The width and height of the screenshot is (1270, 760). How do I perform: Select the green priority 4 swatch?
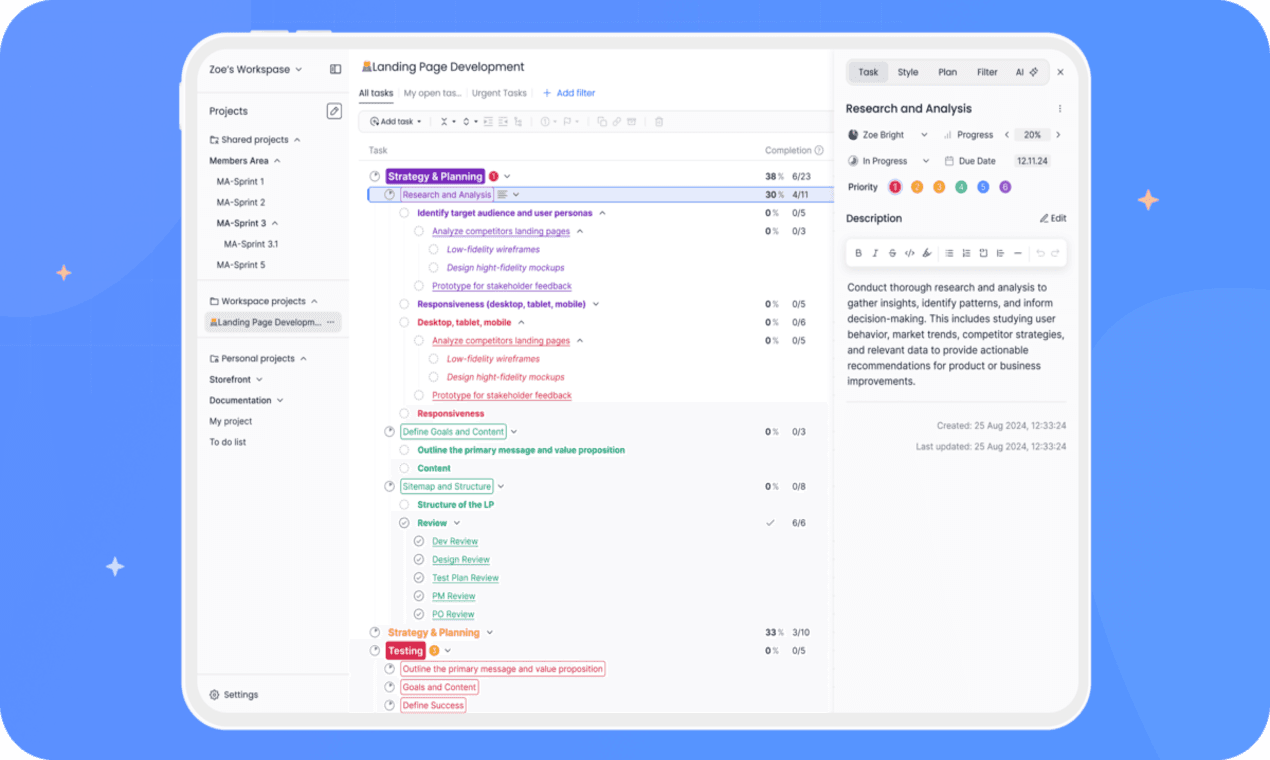[961, 187]
